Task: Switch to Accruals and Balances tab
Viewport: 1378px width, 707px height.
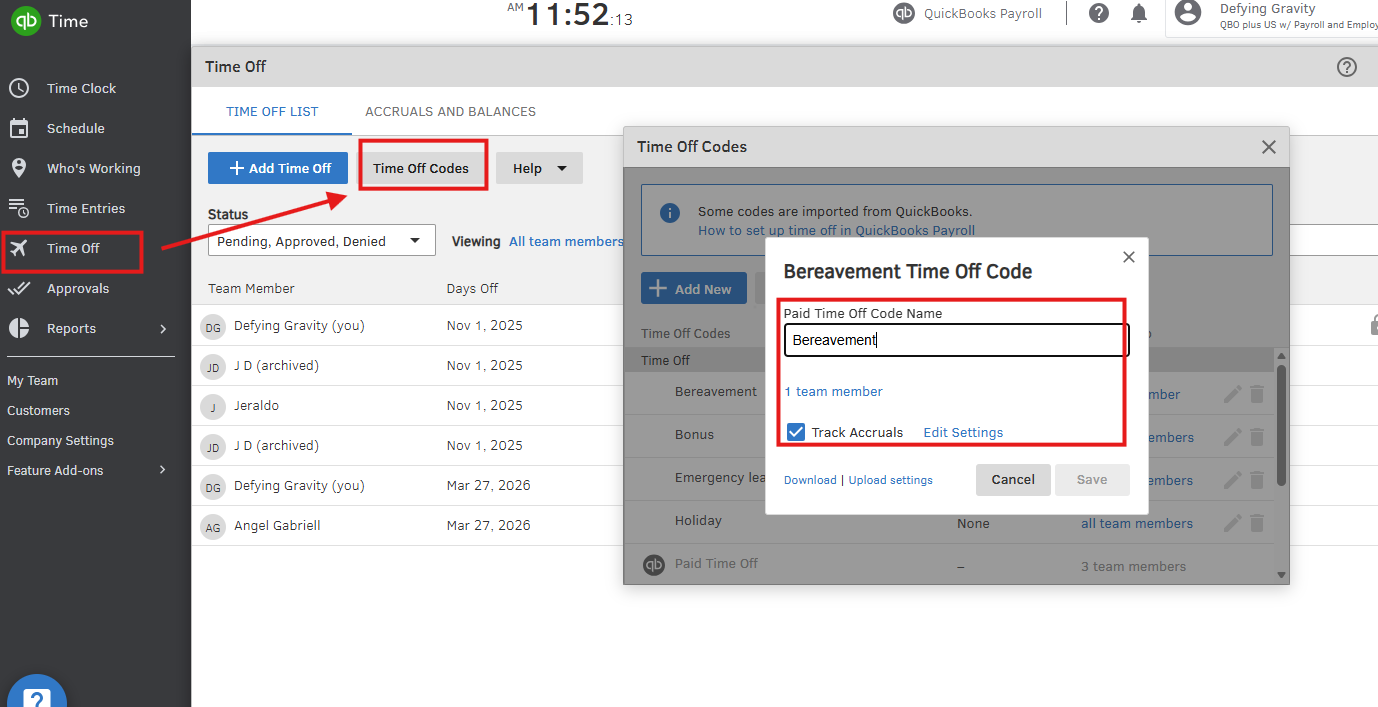Action: click(x=450, y=112)
